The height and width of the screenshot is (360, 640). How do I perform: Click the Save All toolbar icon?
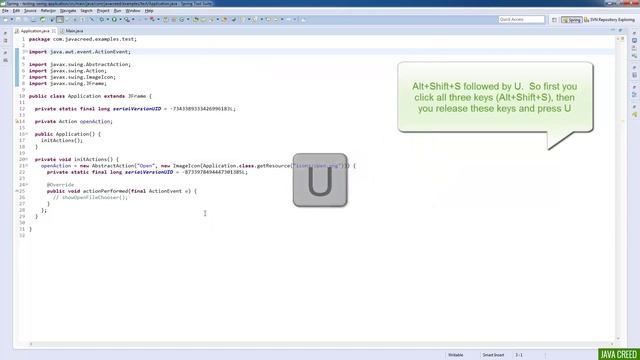pyautogui.click(x=25, y=20)
